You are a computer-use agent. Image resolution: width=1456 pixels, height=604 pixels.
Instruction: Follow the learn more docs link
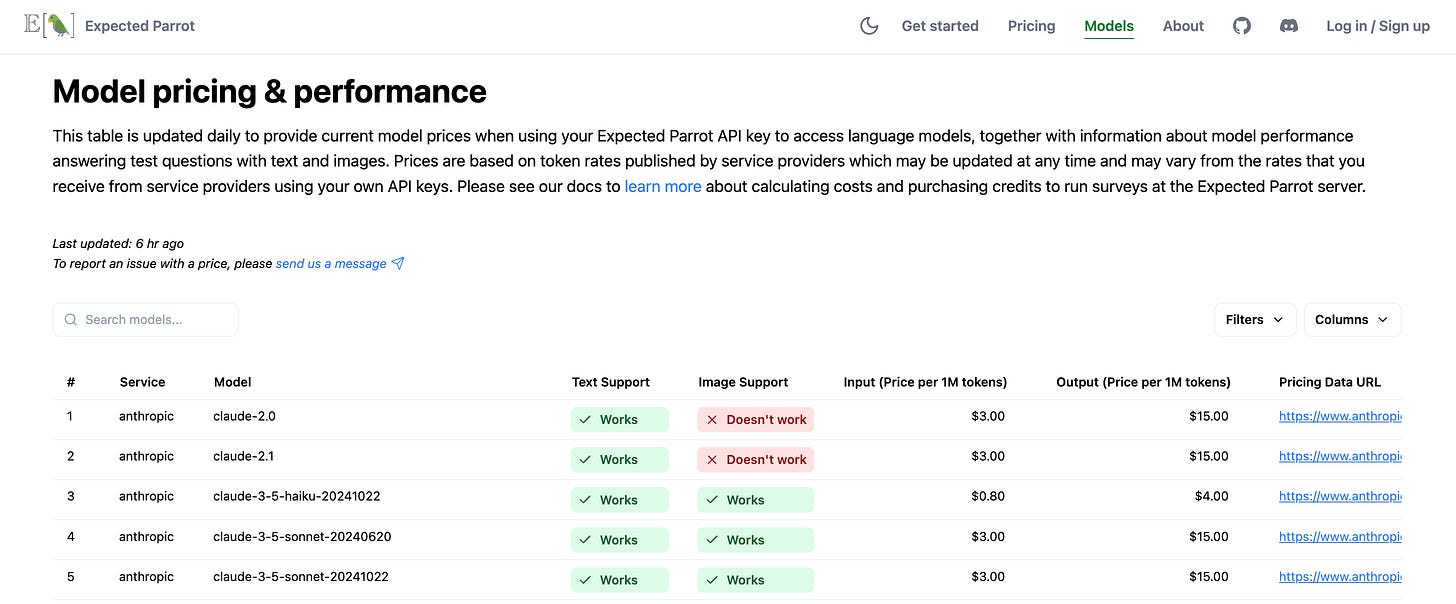[x=663, y=186]
